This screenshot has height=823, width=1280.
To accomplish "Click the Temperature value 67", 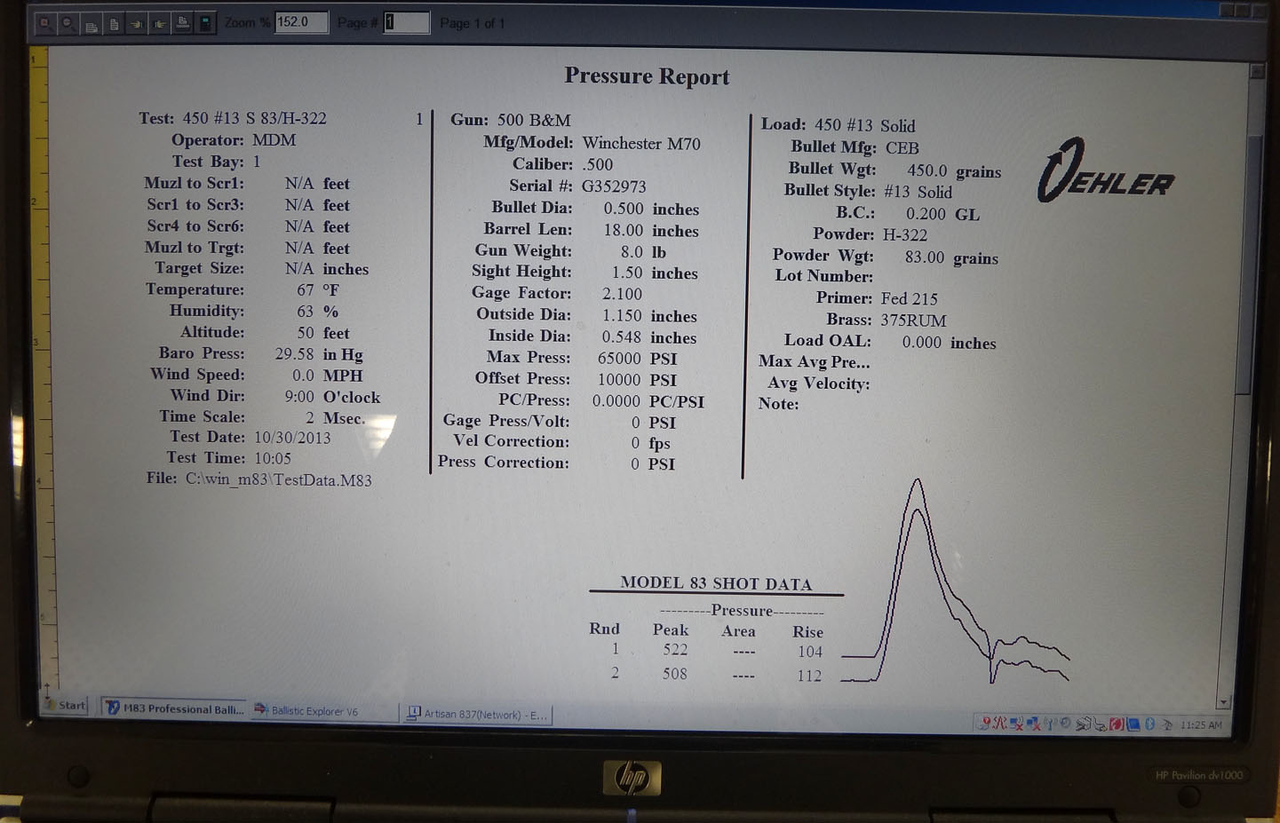I will point(305,290).
